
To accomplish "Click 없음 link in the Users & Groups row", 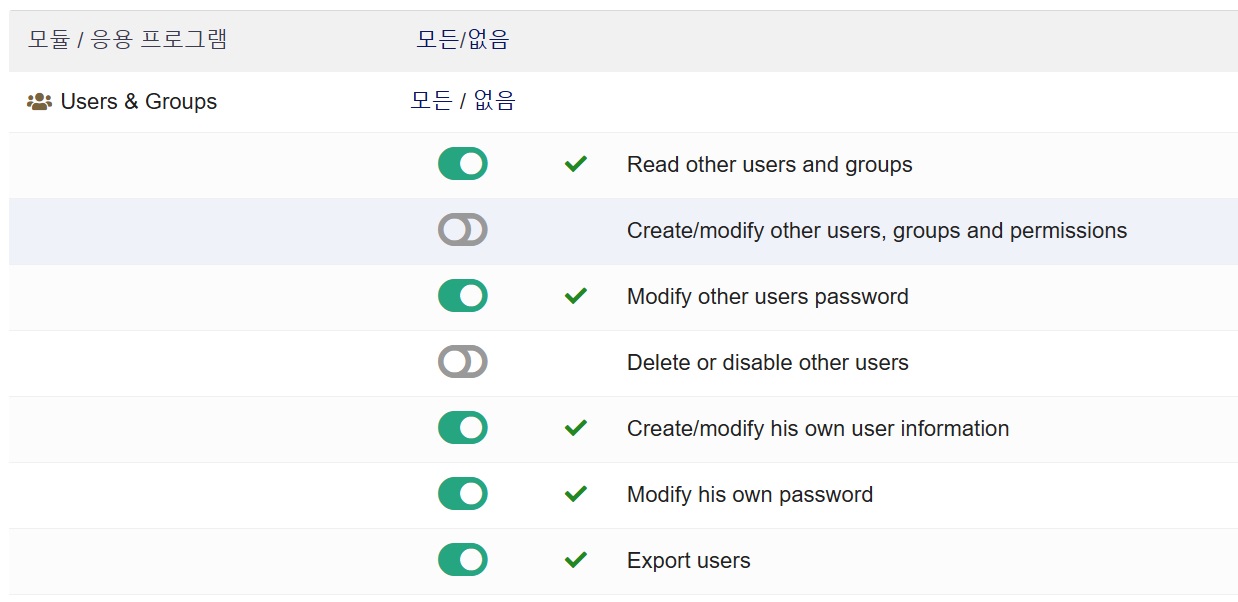I will (494, 101).
